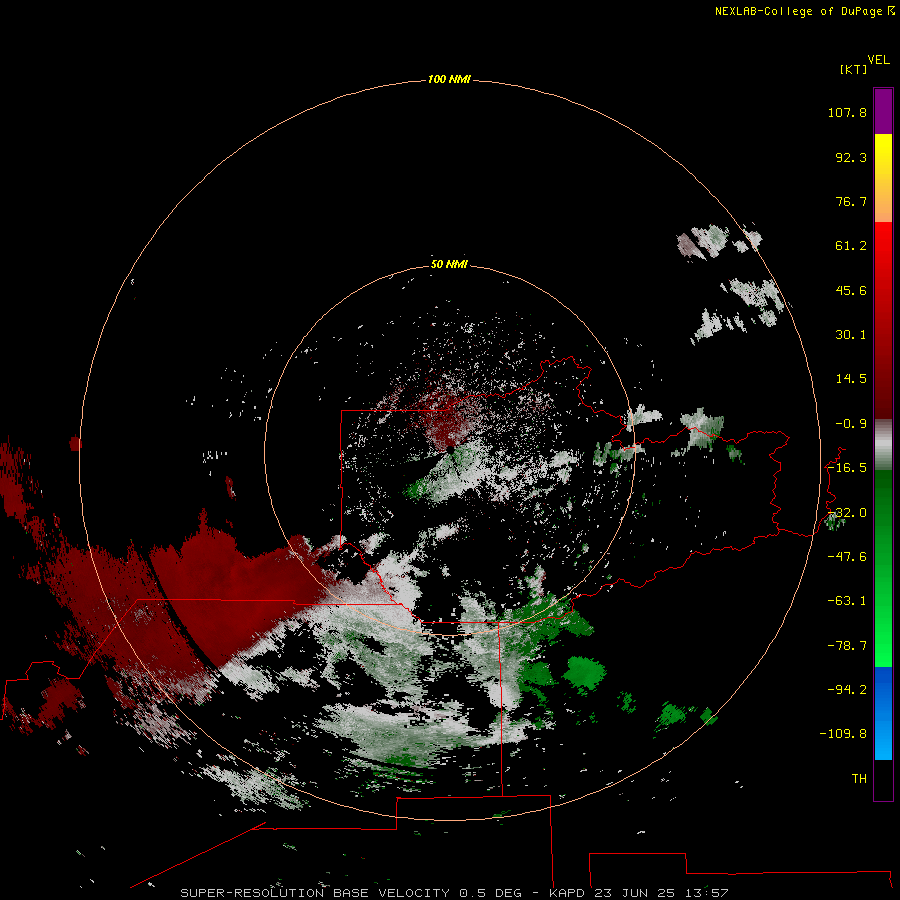Click the -16.5 velocity scale value

click(x=847, y=468)
